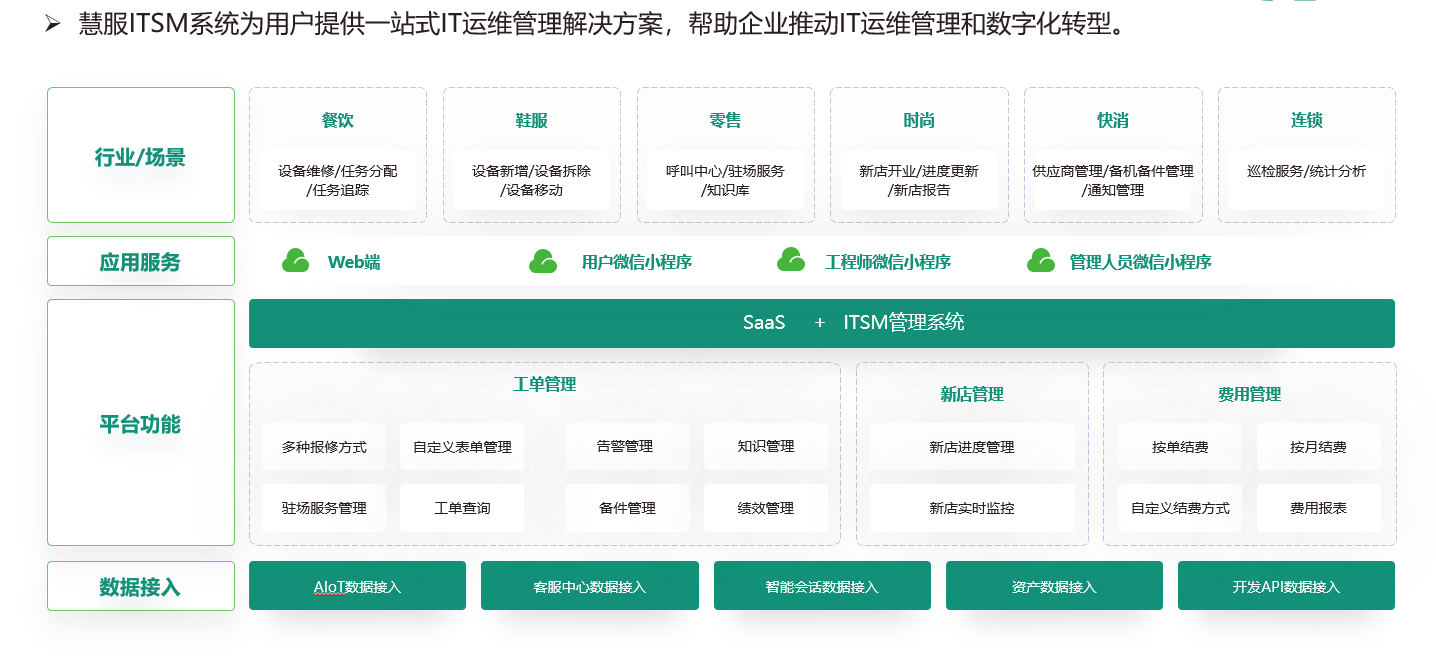The height and width of the screenshot is (662, 1436).
Task: Click the 新店进度管理 tile
Action: [x=971, y=447]
